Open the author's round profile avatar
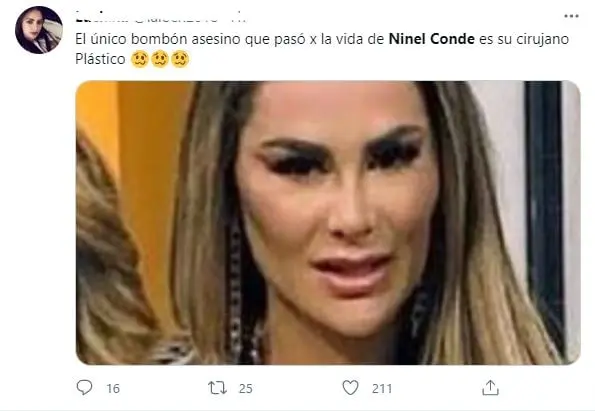The image size is (595, 411). coord(39,30)
